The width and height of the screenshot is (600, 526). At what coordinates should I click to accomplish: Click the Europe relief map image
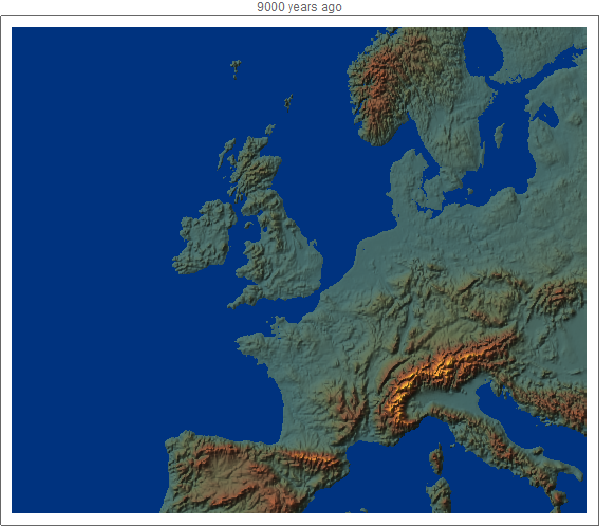[x=299, y=270]
